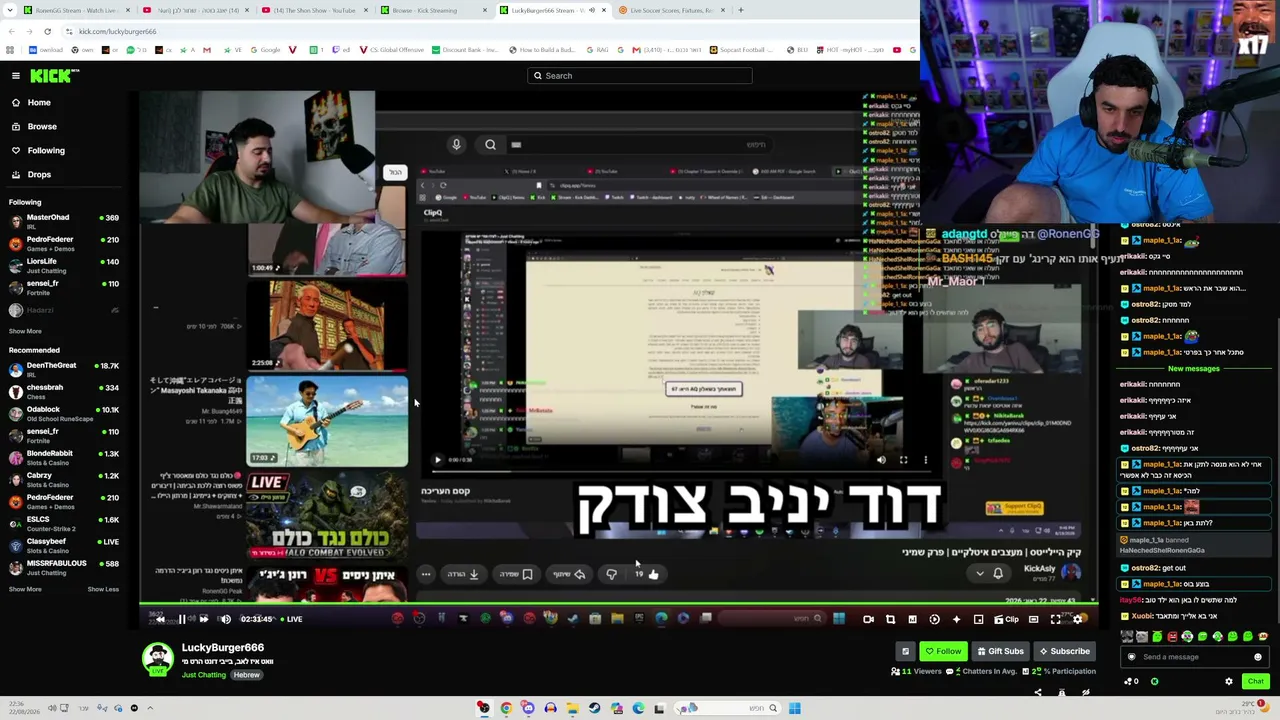Viewport: 1280px width, 720px height.
Task: Collapse recommended list with Show Less
Action: pos(103,589)
